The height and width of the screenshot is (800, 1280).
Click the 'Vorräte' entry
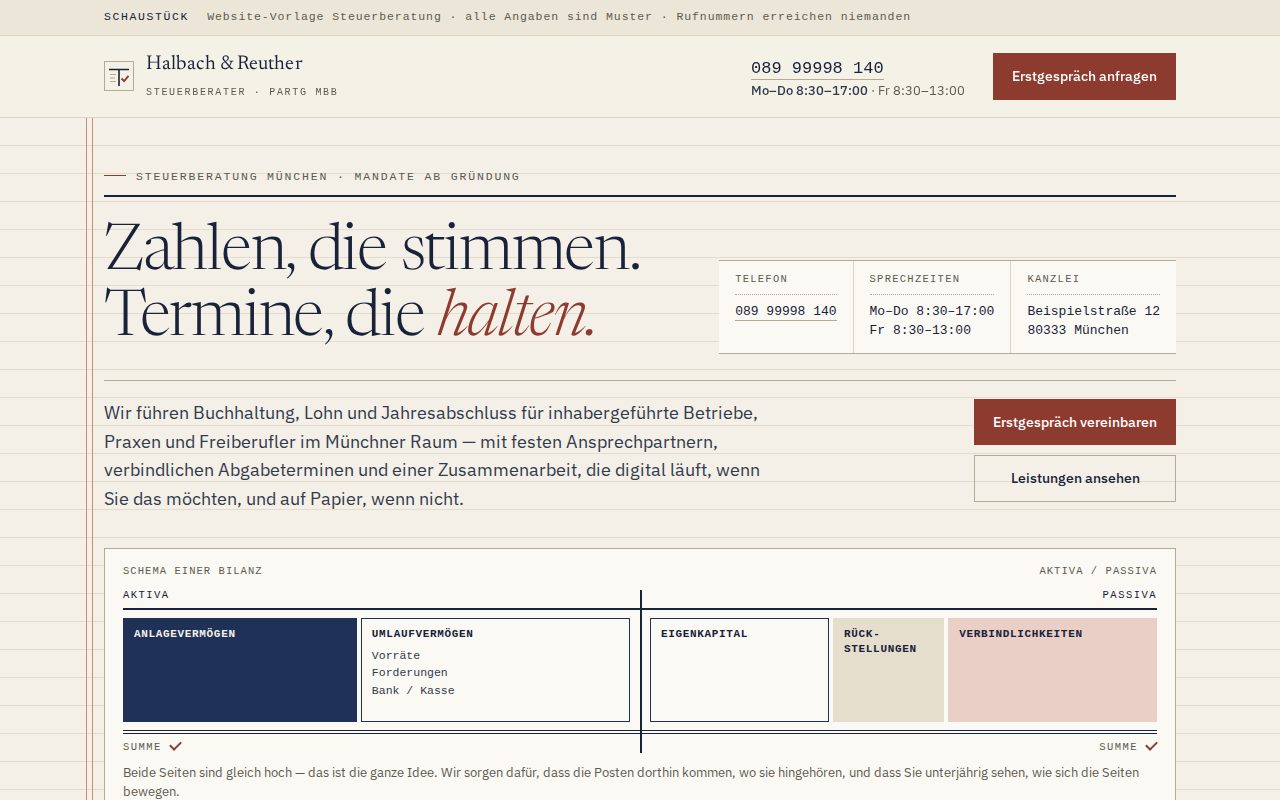(396, 656)
